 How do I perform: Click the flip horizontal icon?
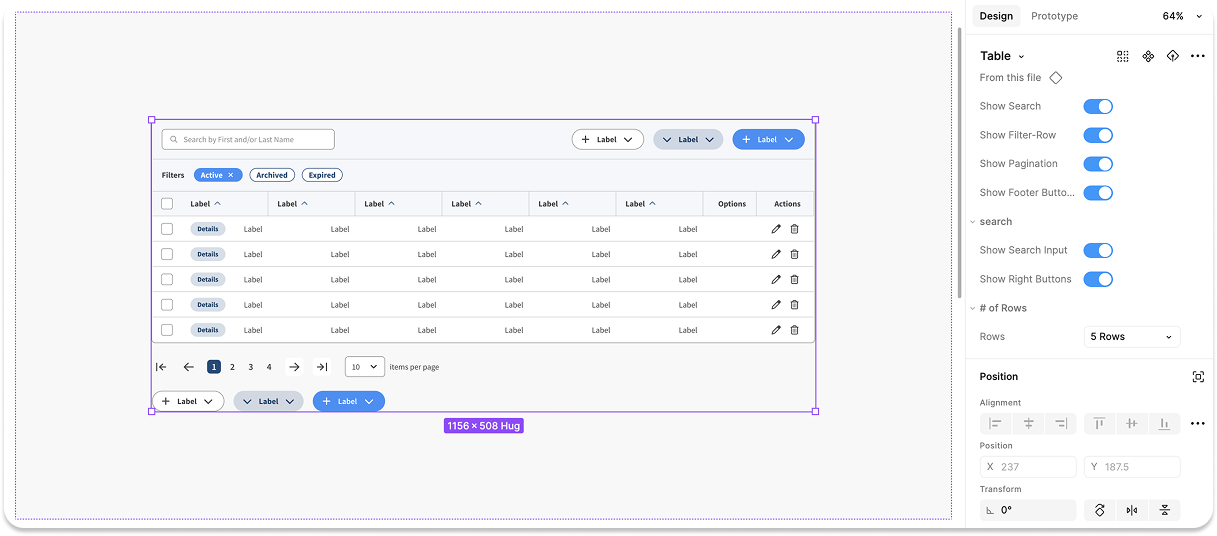[x=1132, y=510]
